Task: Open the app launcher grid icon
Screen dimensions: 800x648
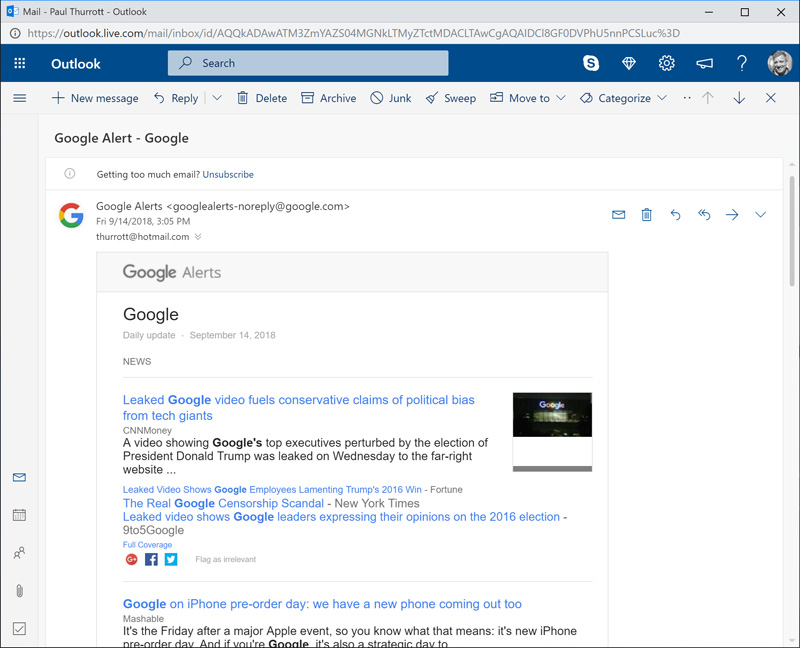Action: pyautogui.click(x=20, y=63)
